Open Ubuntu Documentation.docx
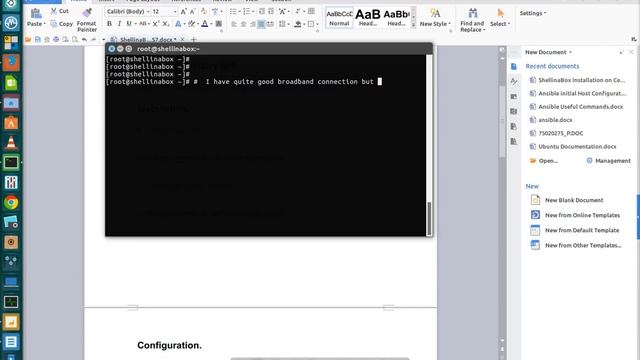The image size is (640, 360). [x=573, y=147]
